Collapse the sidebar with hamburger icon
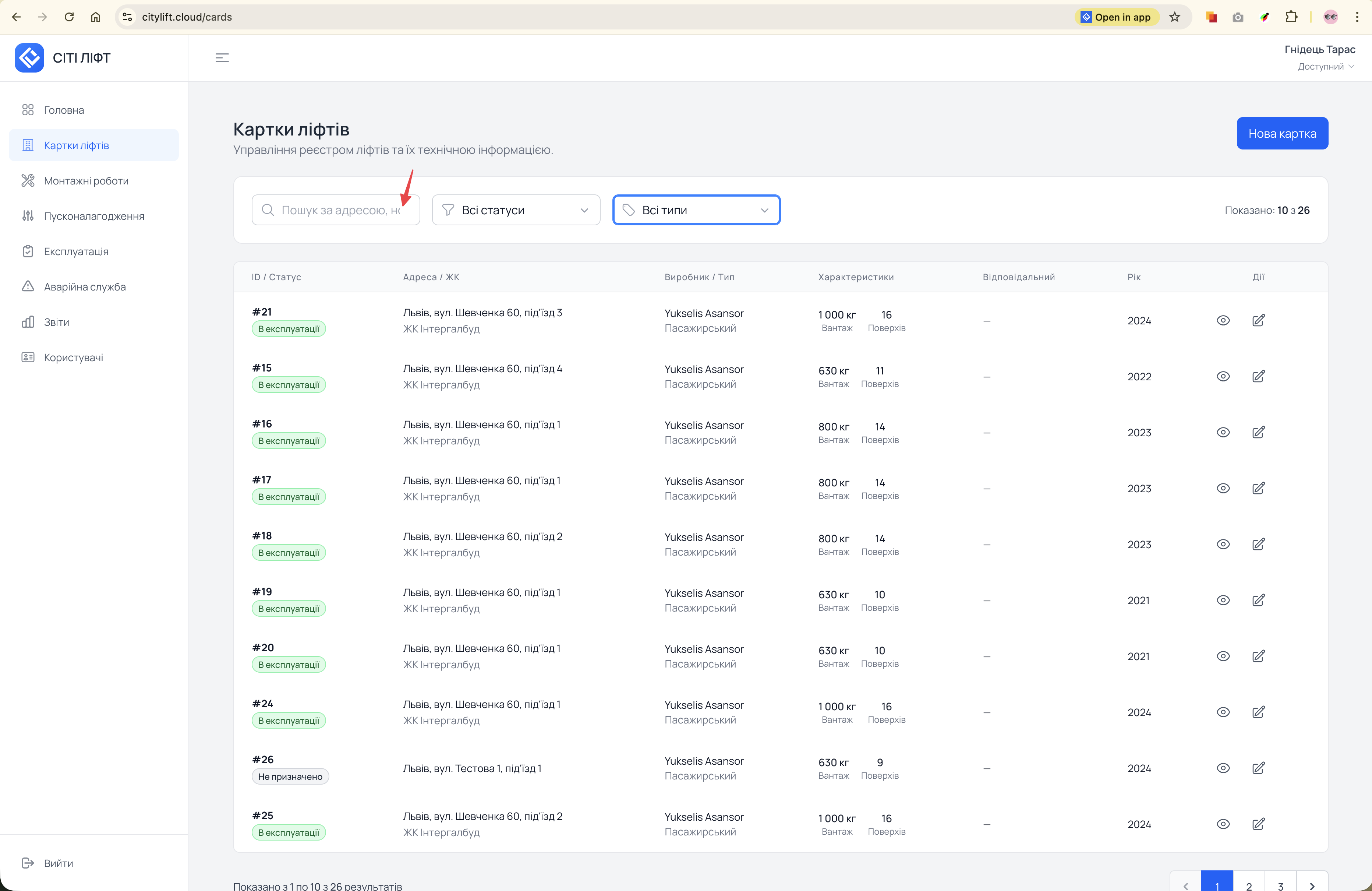The height and width of the screenshot is (891, 1372). click(222, 58)
